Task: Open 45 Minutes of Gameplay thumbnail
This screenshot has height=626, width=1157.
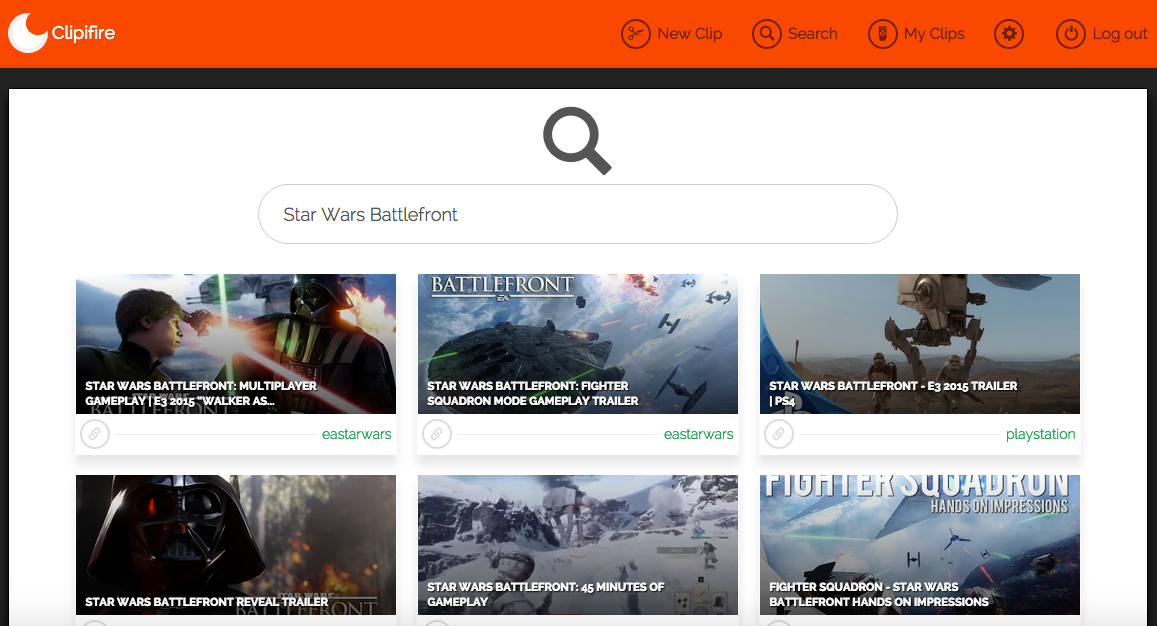Action: [x=578, y=545]
